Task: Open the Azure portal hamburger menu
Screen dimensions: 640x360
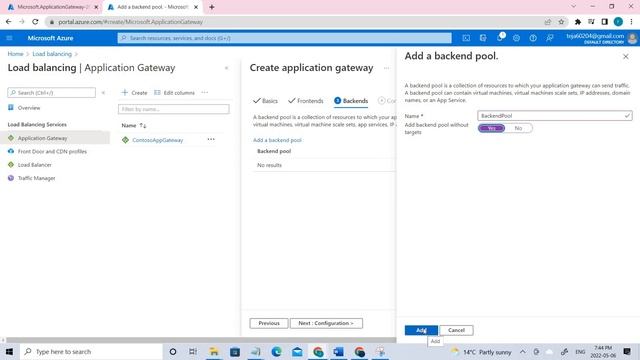Action: coord(9,38)
